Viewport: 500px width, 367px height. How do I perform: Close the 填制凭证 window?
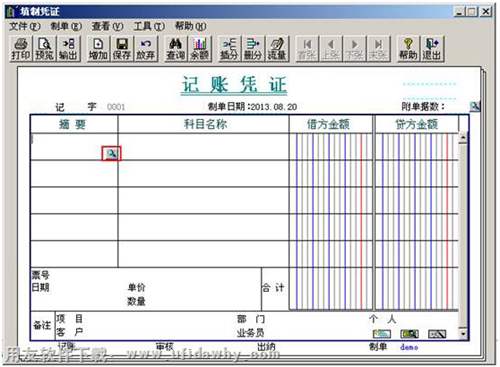486,12
